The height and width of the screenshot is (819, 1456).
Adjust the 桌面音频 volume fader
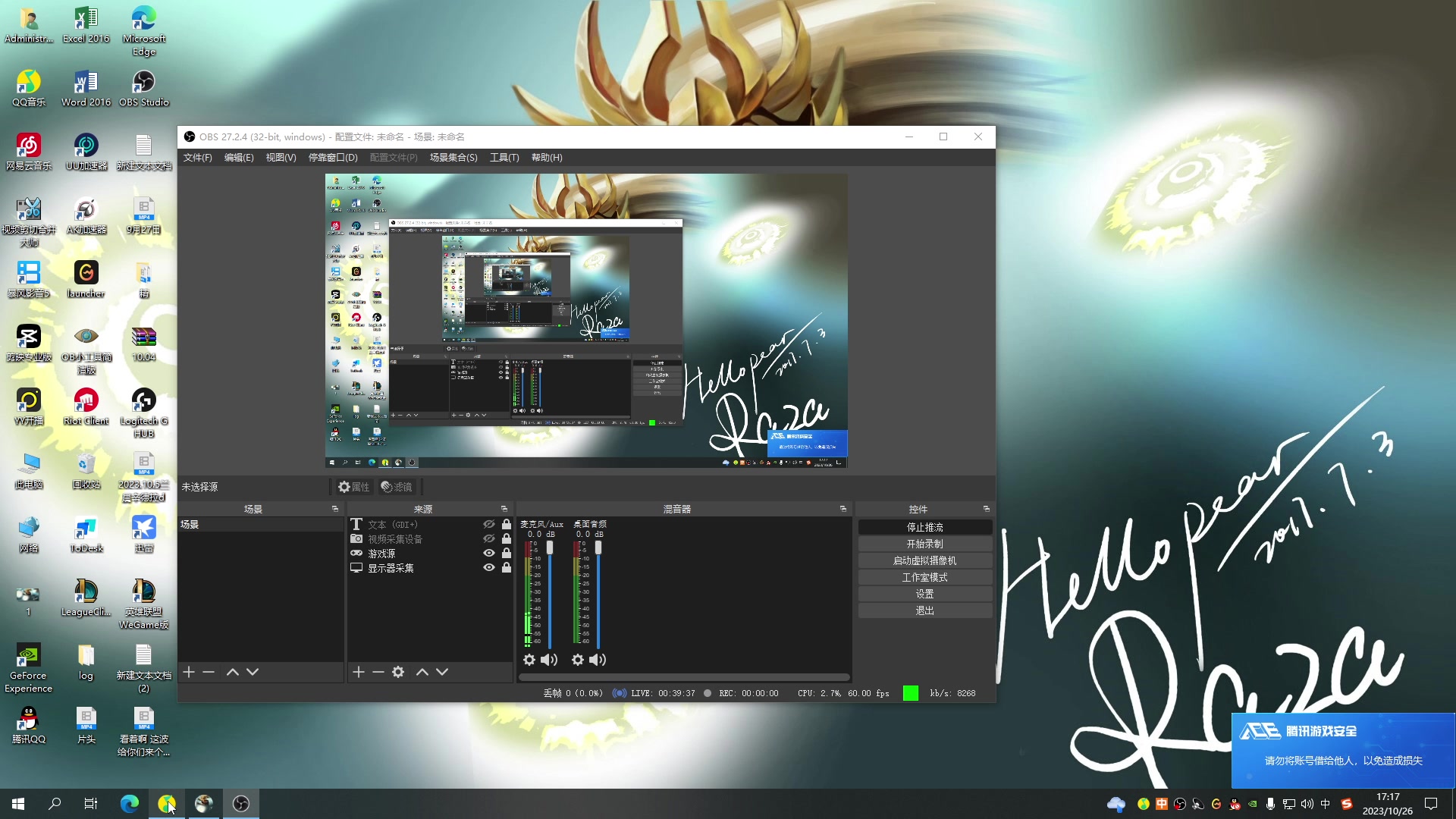tap(598, 548)
